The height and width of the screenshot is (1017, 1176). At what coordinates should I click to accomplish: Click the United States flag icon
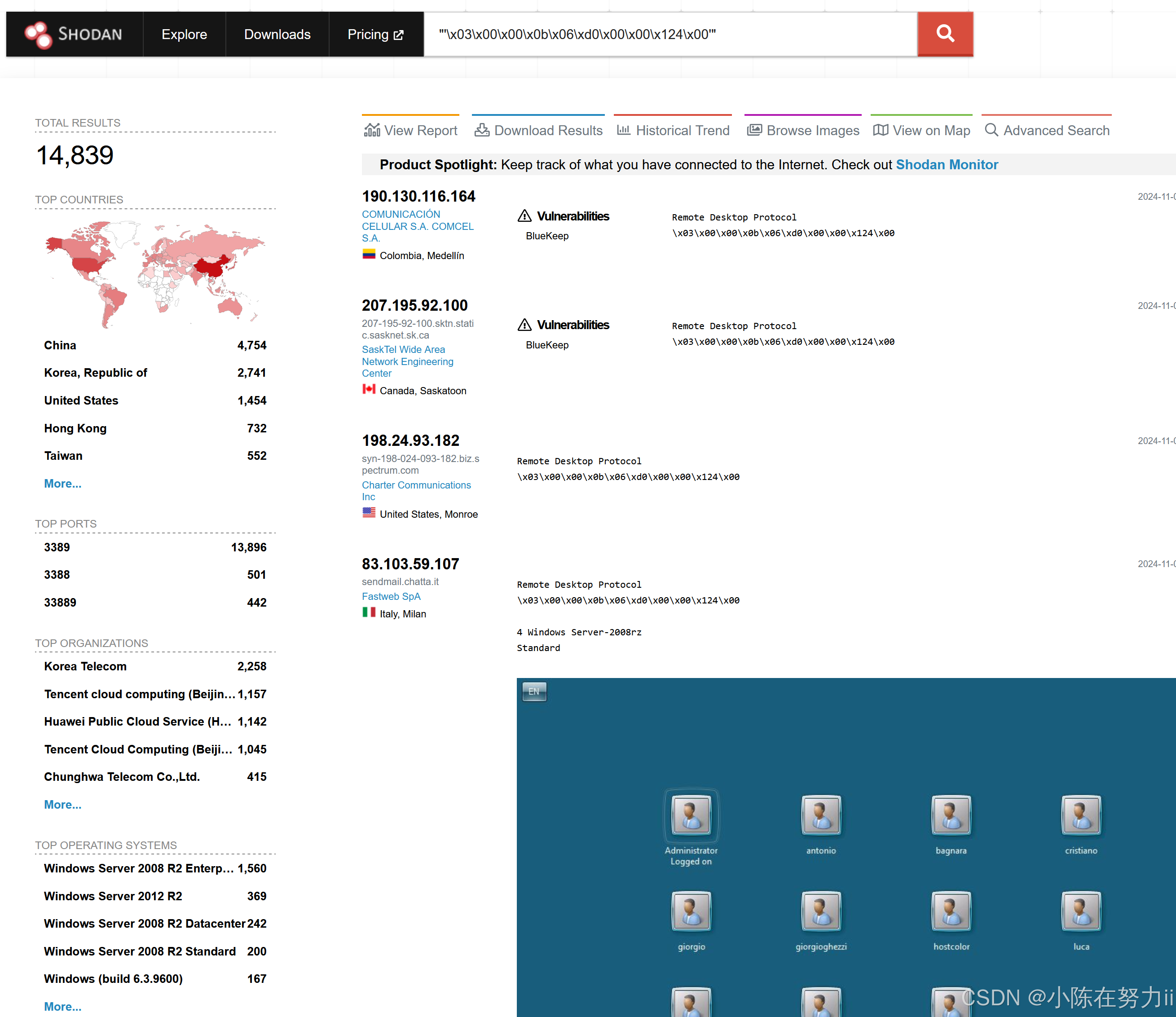[x=369, y=512]
